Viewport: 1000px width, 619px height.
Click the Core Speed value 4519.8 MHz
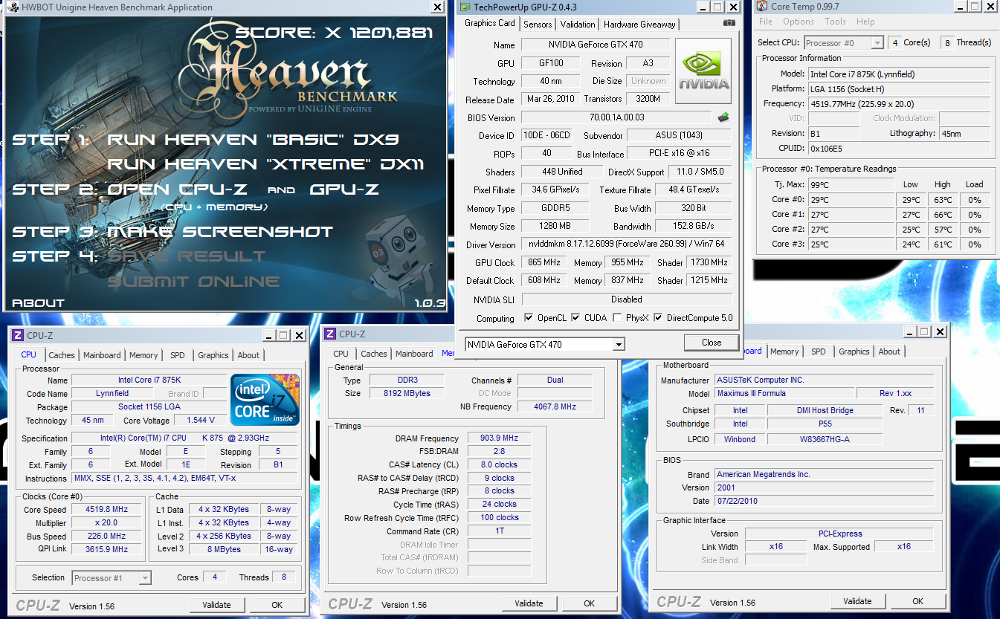107,509
